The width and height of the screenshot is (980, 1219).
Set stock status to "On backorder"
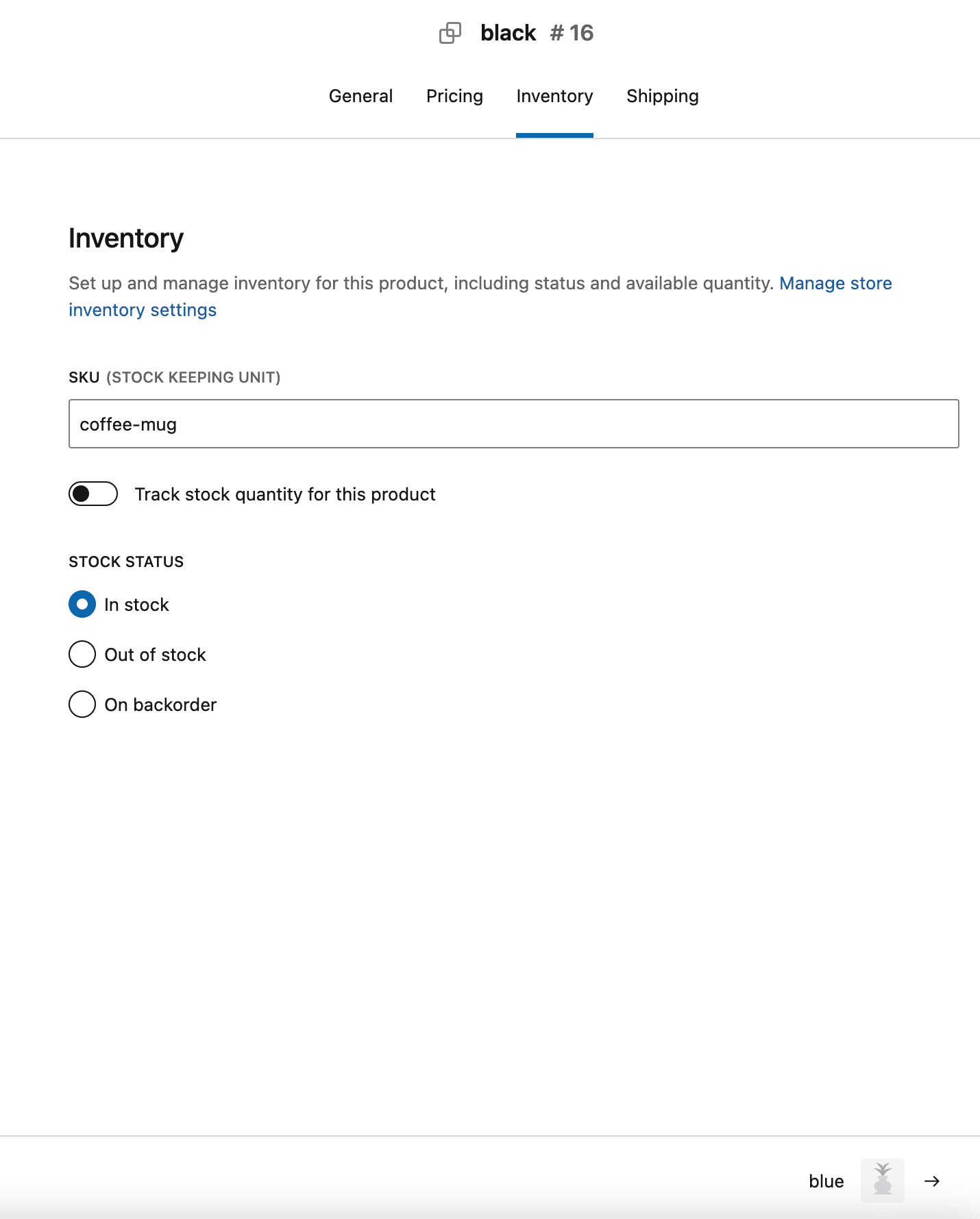click(x=82, y=704)
